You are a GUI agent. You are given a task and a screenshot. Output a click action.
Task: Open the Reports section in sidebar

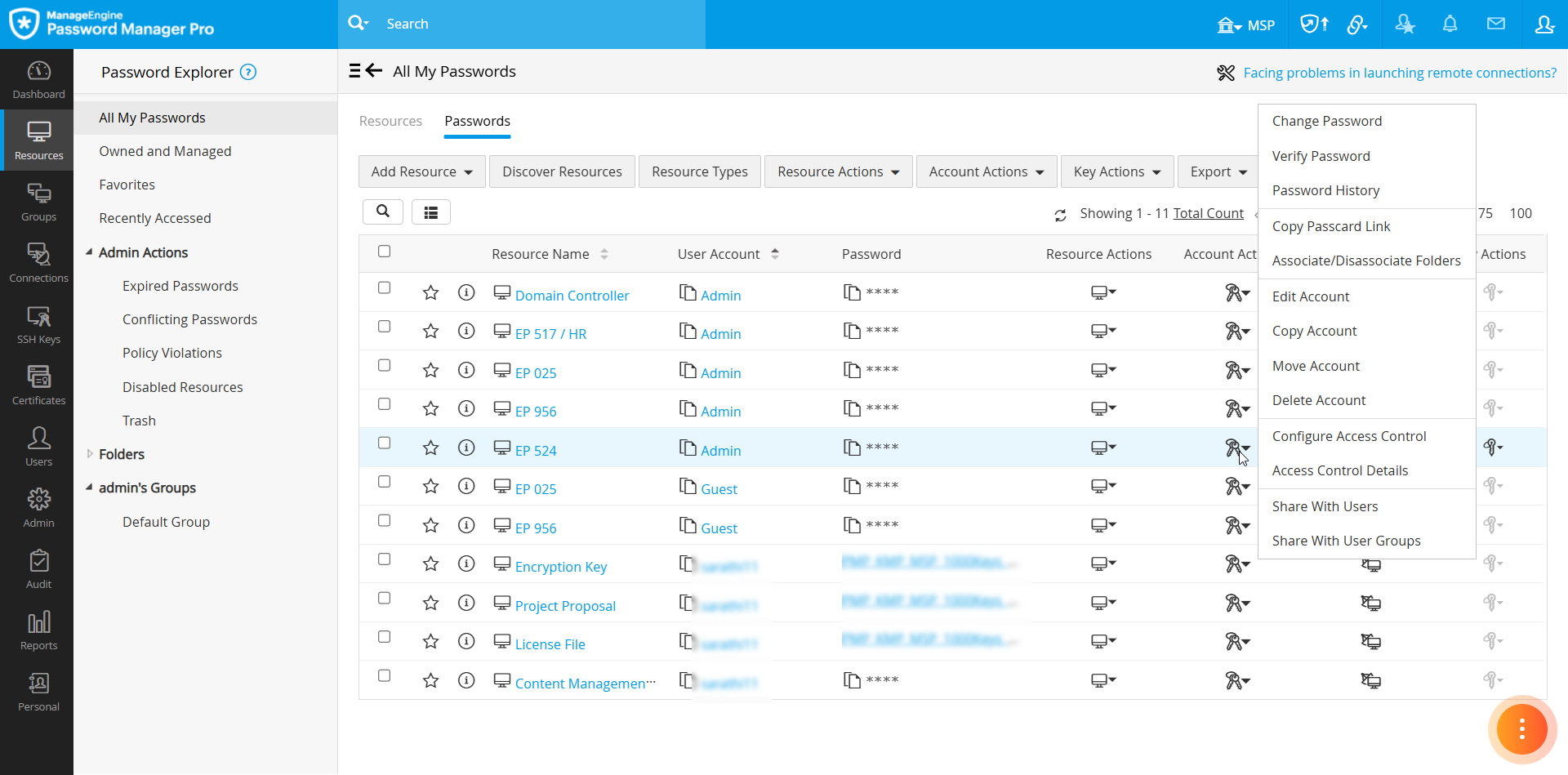[x=38, y=630]
